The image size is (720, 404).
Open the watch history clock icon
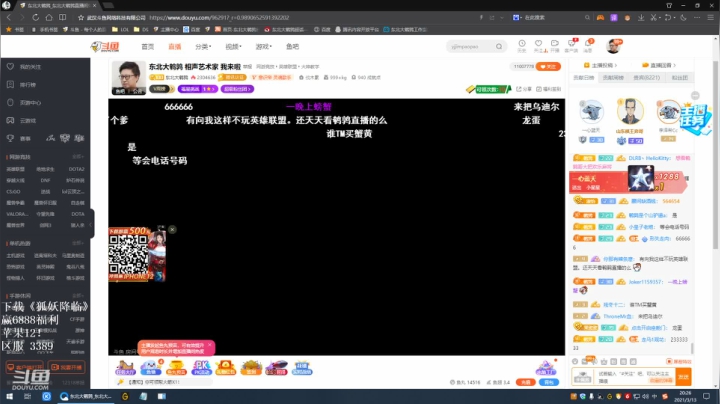click(522, 45)
